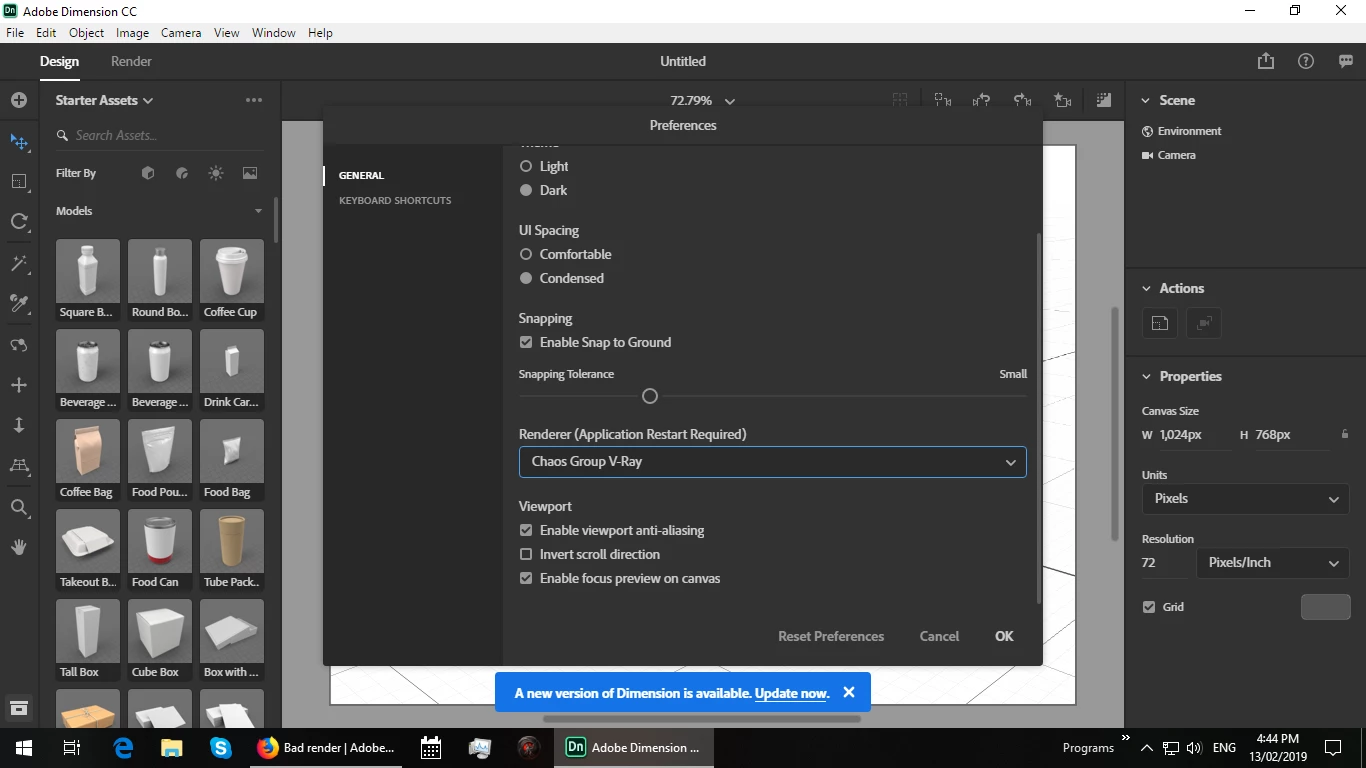Viewport: 1366px width, 768px height.
Task: Click the camera bookmarks star icon
Action: coord(1062,100)
